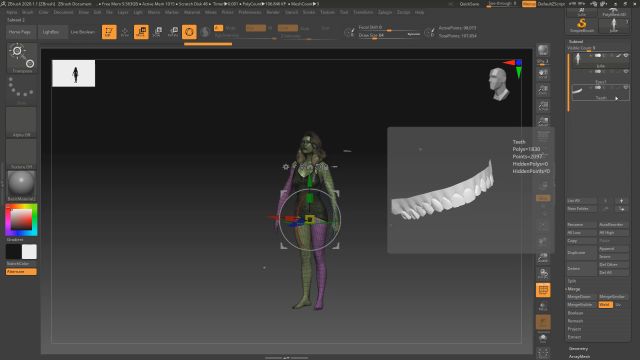Open the Render menu
The height and width of the screenshot is (360, 640).
(x=273, y=12)
